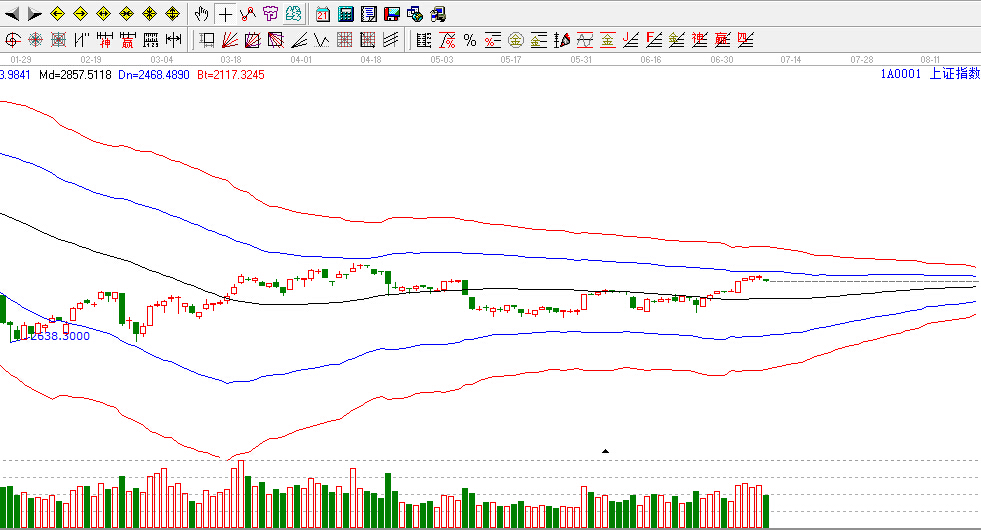
Task: Toggle the crosshair cursor tool
Action: pyautogui.click(x=226, y=14)
